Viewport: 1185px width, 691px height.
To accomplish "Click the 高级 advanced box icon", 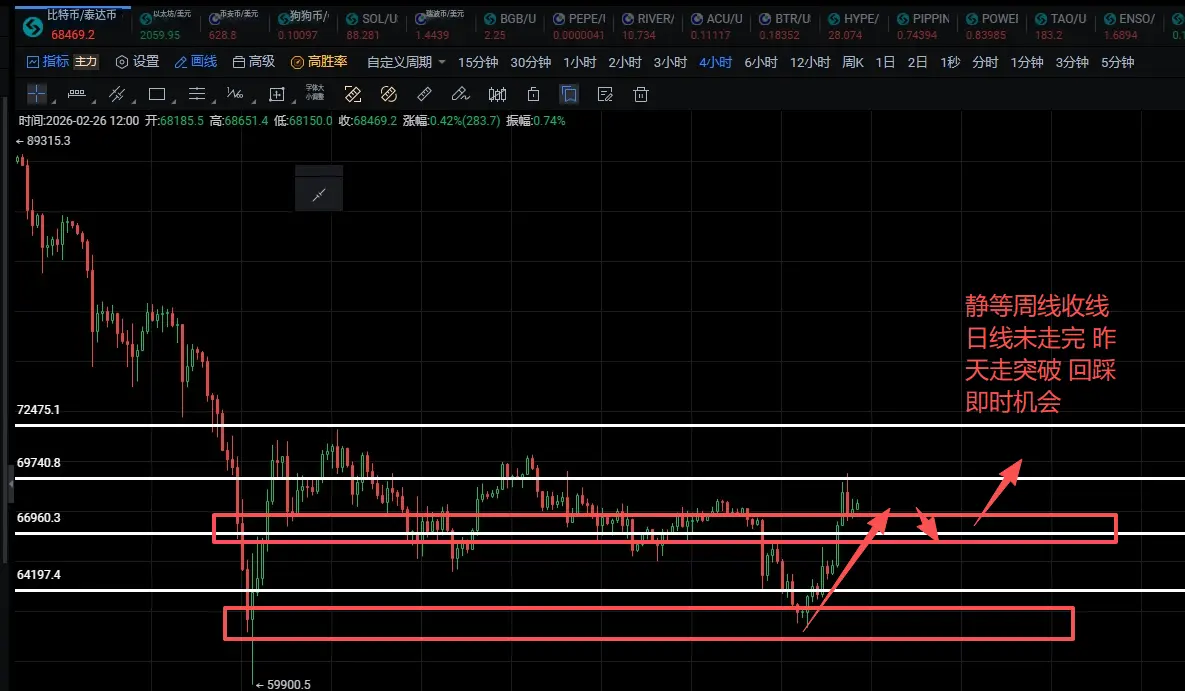I will [239, 62].
